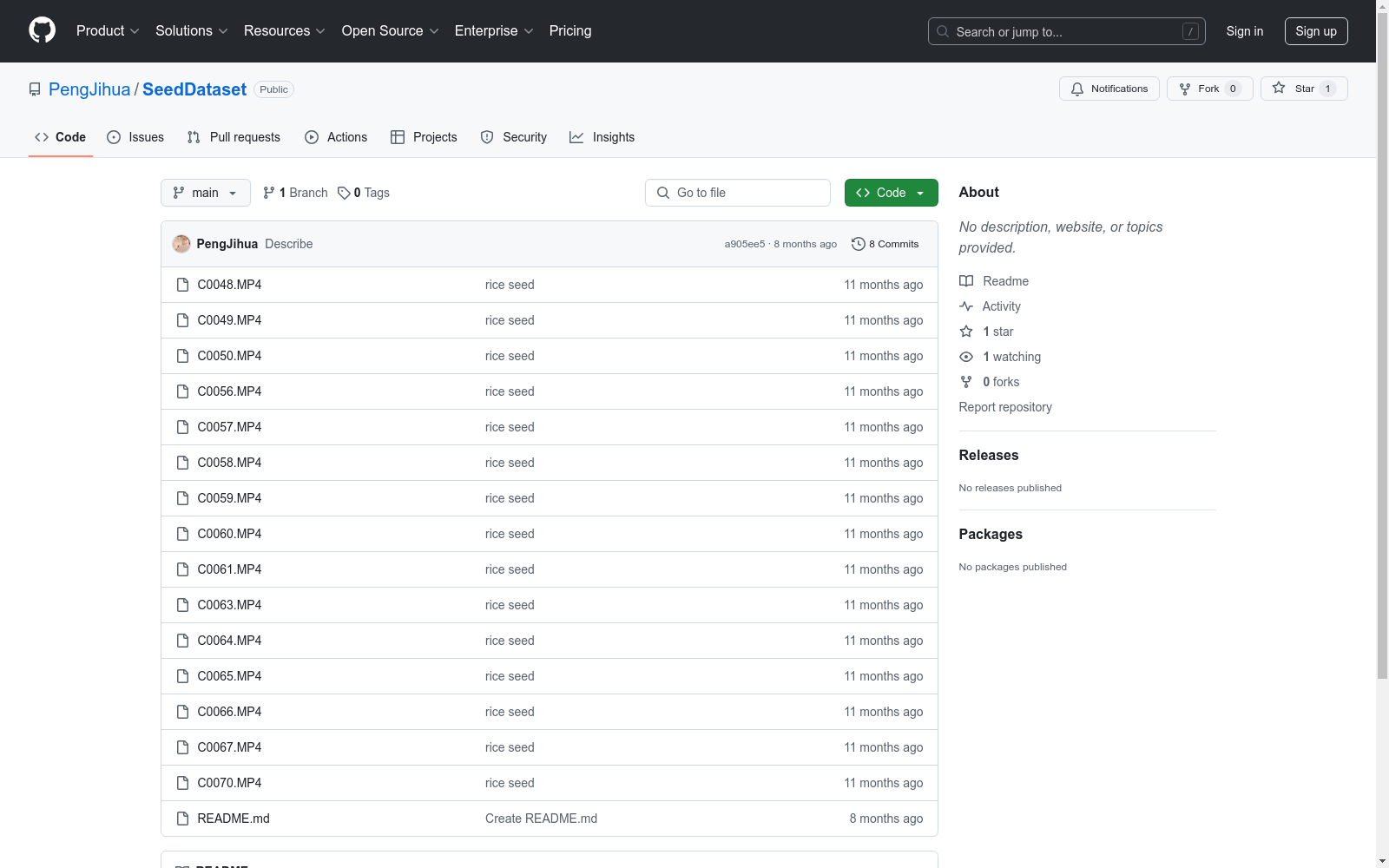1389x868 pixels.
Task: Click the file icon next to C0061.MP4
Action: pyautogui.click(x=182, y=569)
